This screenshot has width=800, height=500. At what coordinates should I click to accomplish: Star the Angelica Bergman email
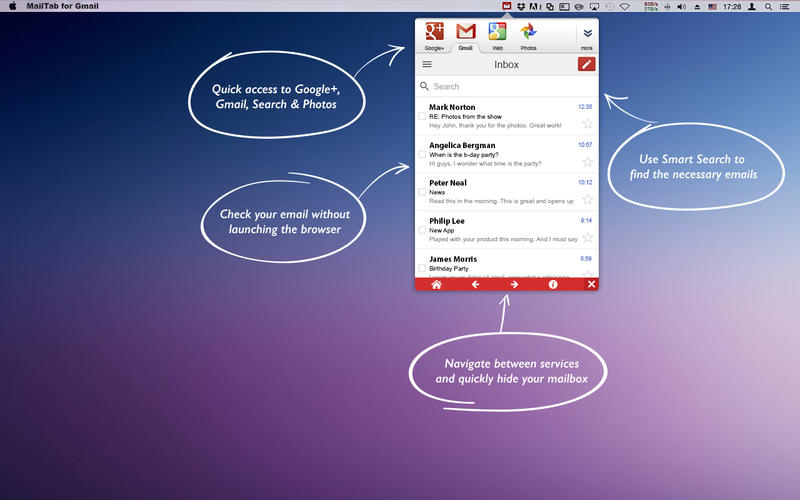click(588, 162)
